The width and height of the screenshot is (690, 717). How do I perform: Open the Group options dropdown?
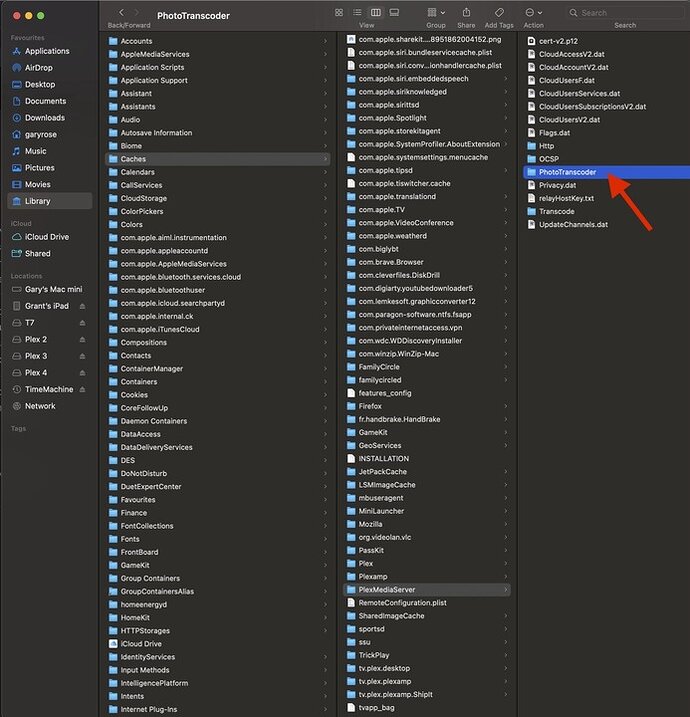pos(436,13)
